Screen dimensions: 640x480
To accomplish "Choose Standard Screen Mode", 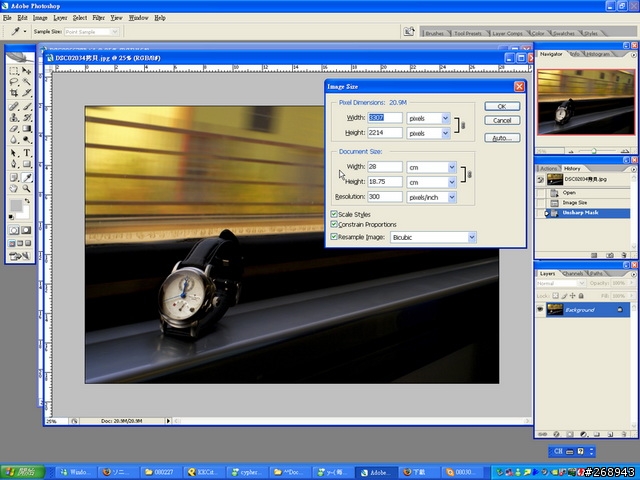I will point(12,243).
